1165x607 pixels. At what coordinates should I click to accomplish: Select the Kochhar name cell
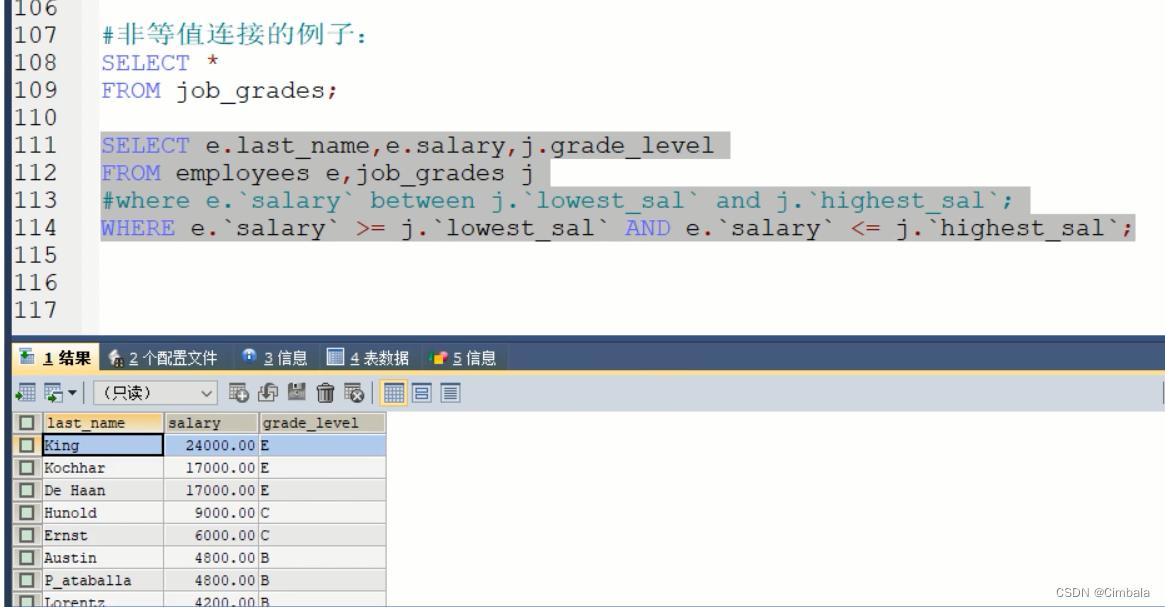[x=103, y=467]
